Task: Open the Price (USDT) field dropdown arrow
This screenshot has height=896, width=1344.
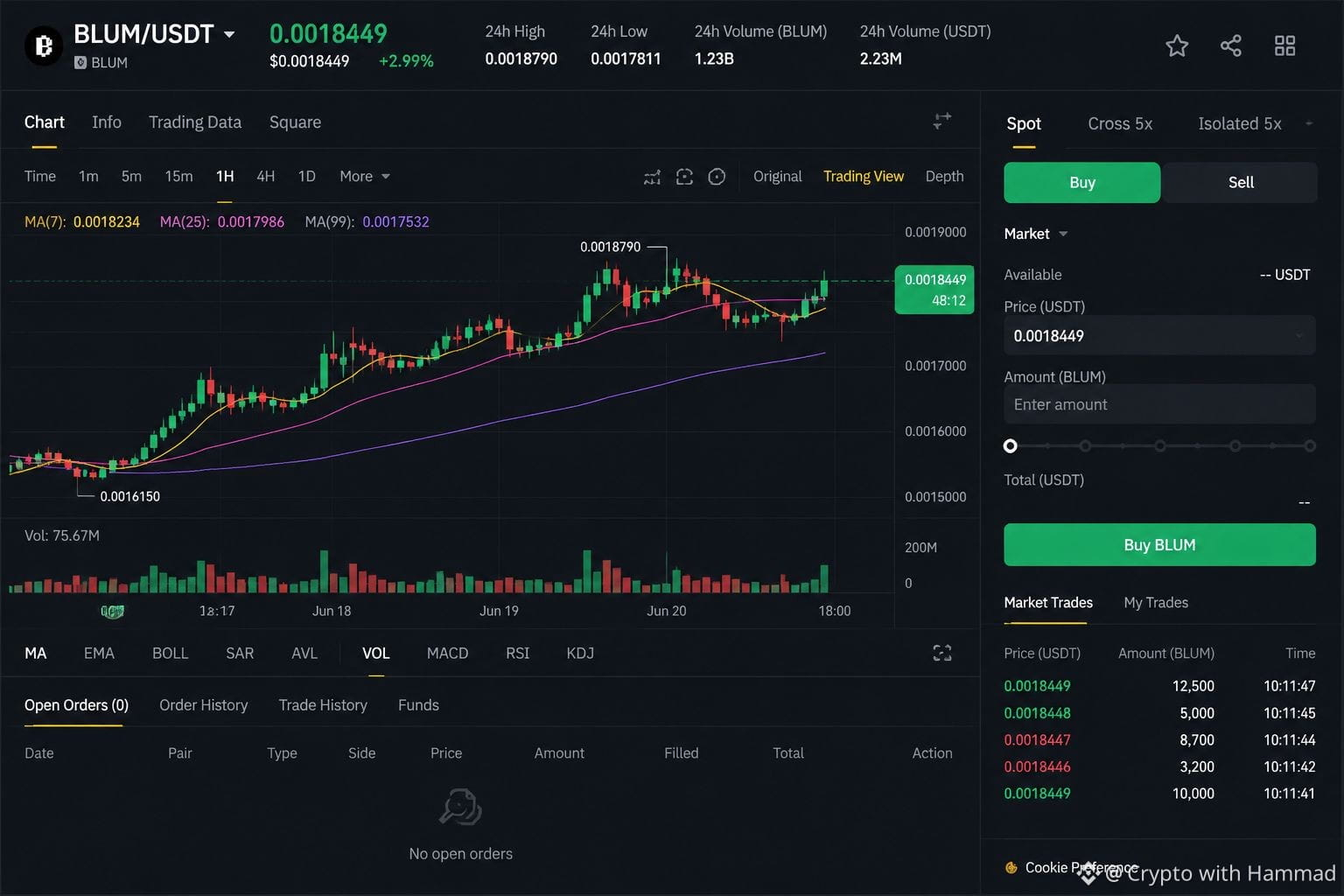Action: point(1299,335)
